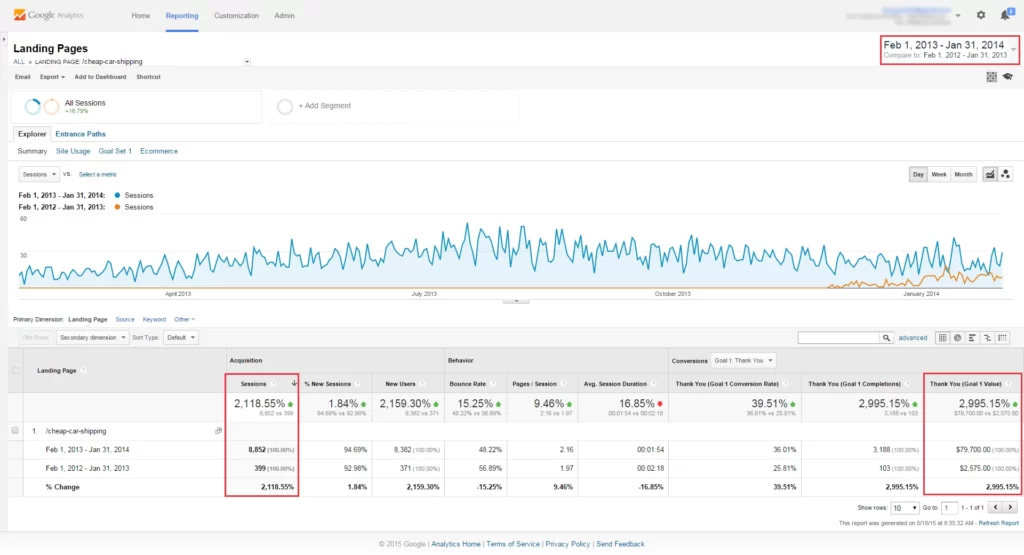Switch graph interval to Week
The width and height of the screenshot is (1024, 555).
pos(940,174)
